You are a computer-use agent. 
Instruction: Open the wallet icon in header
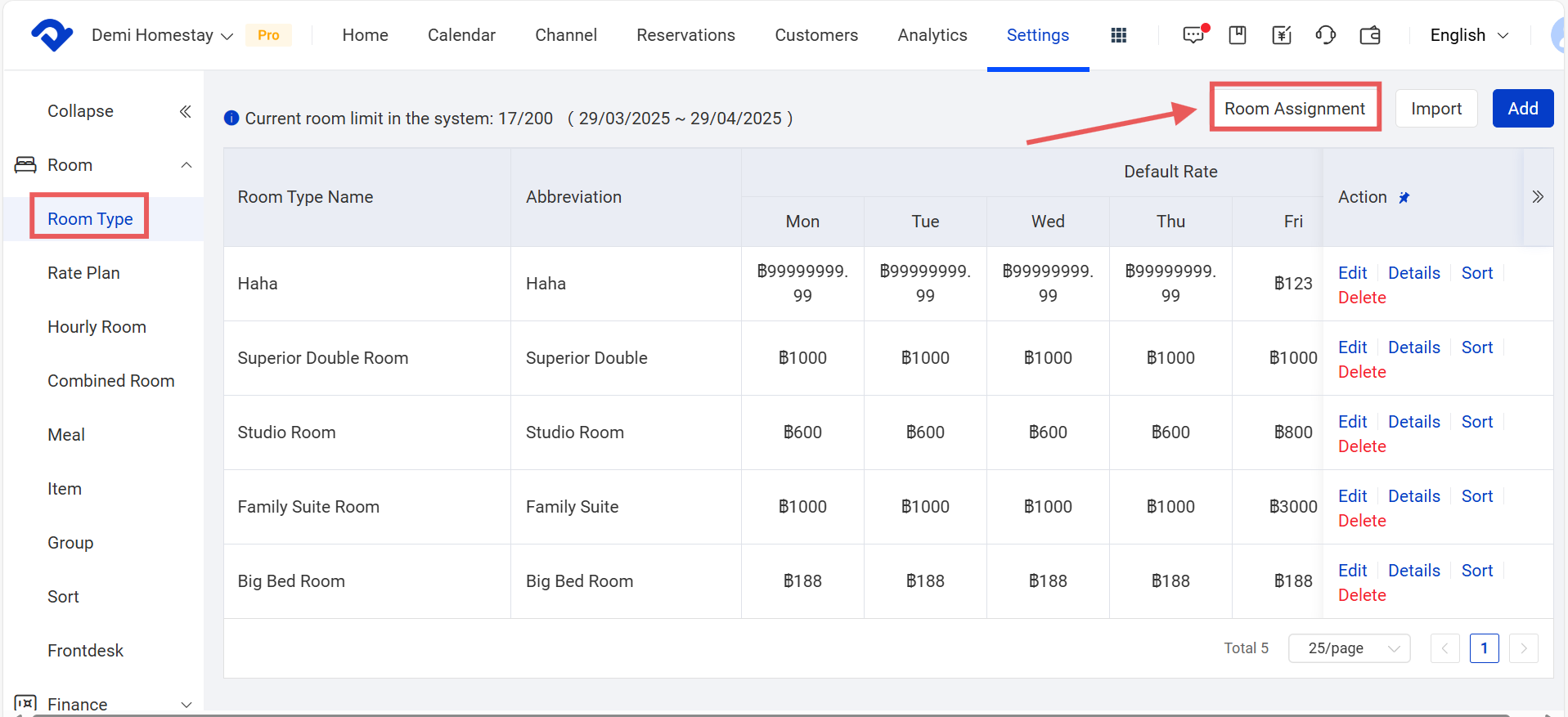point(1370,35)
